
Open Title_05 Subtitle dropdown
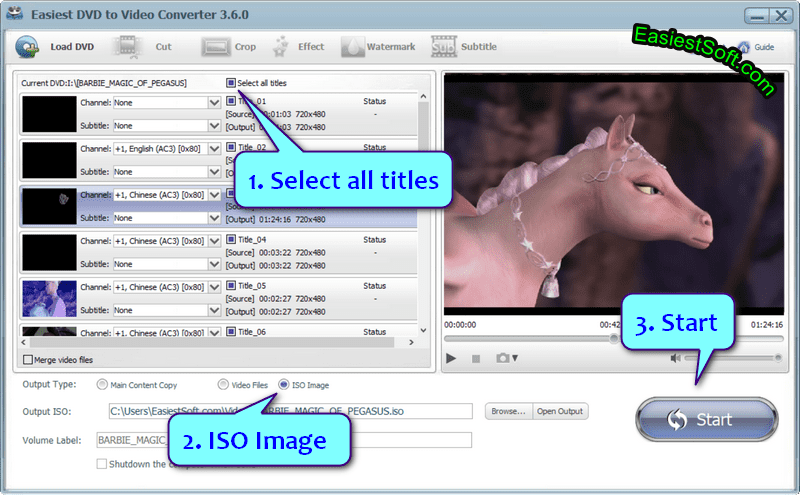214,310
